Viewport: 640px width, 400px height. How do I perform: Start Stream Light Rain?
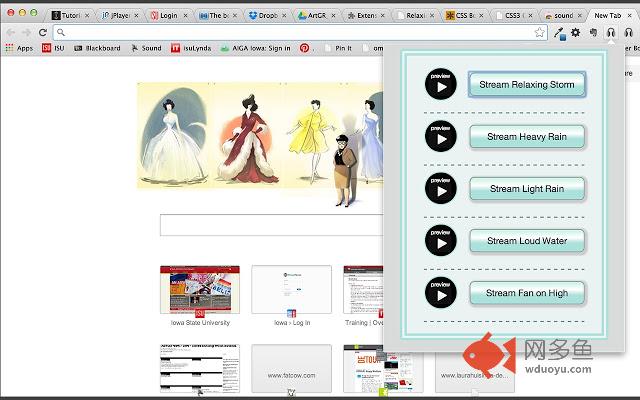click(527, 189)
